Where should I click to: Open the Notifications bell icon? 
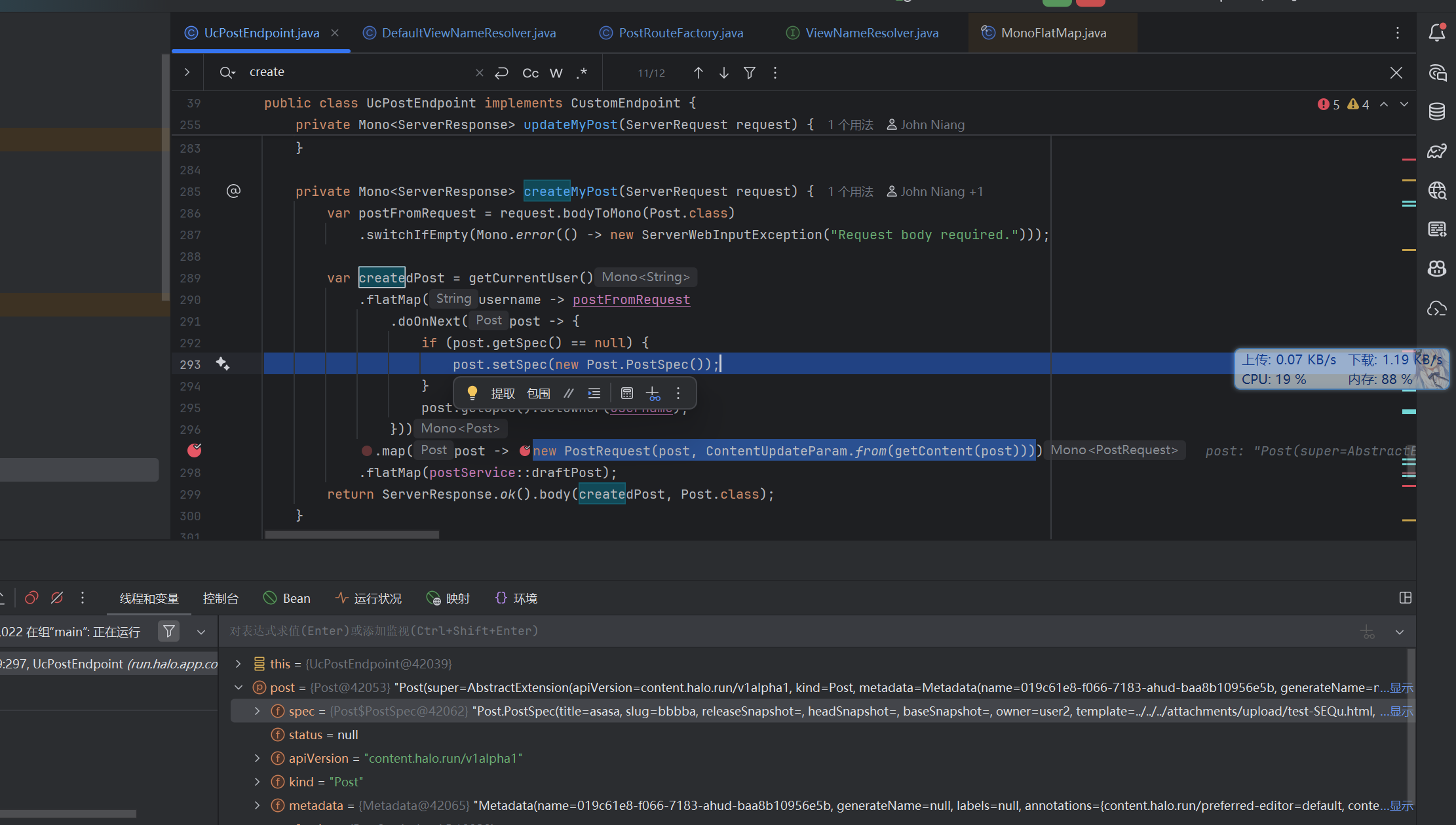1436,33
